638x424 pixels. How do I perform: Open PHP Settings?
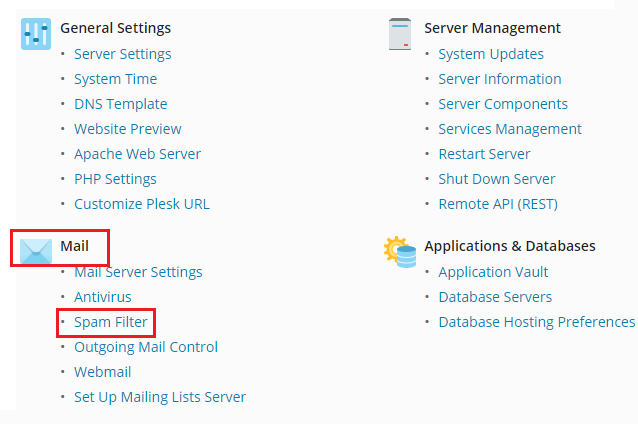pos(115,179)
